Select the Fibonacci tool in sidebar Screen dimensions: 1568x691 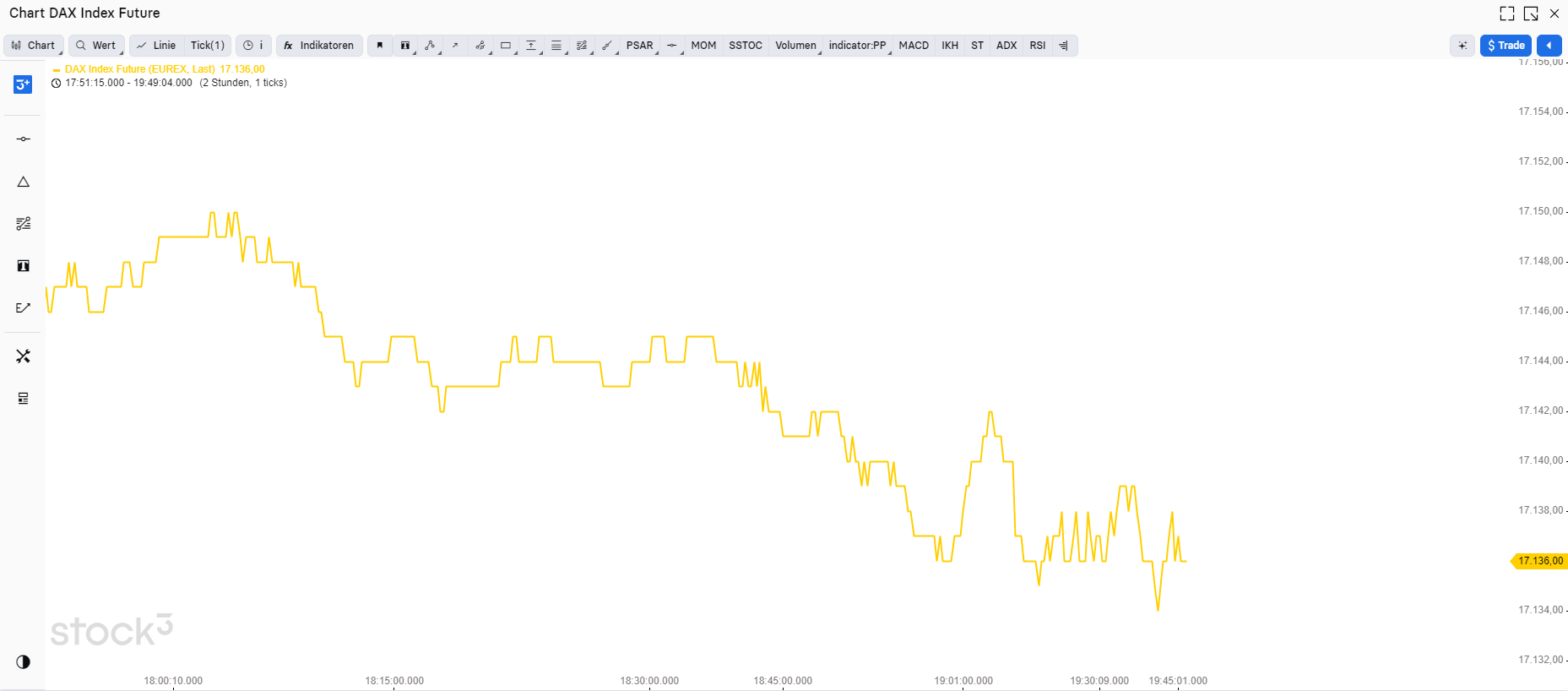[24, 224]
